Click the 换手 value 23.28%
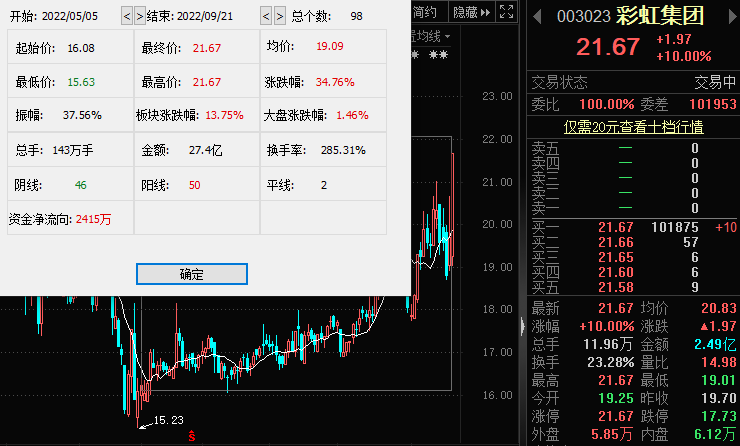The height and width of the screenshot is (446, 740). (x=610, y=362)
